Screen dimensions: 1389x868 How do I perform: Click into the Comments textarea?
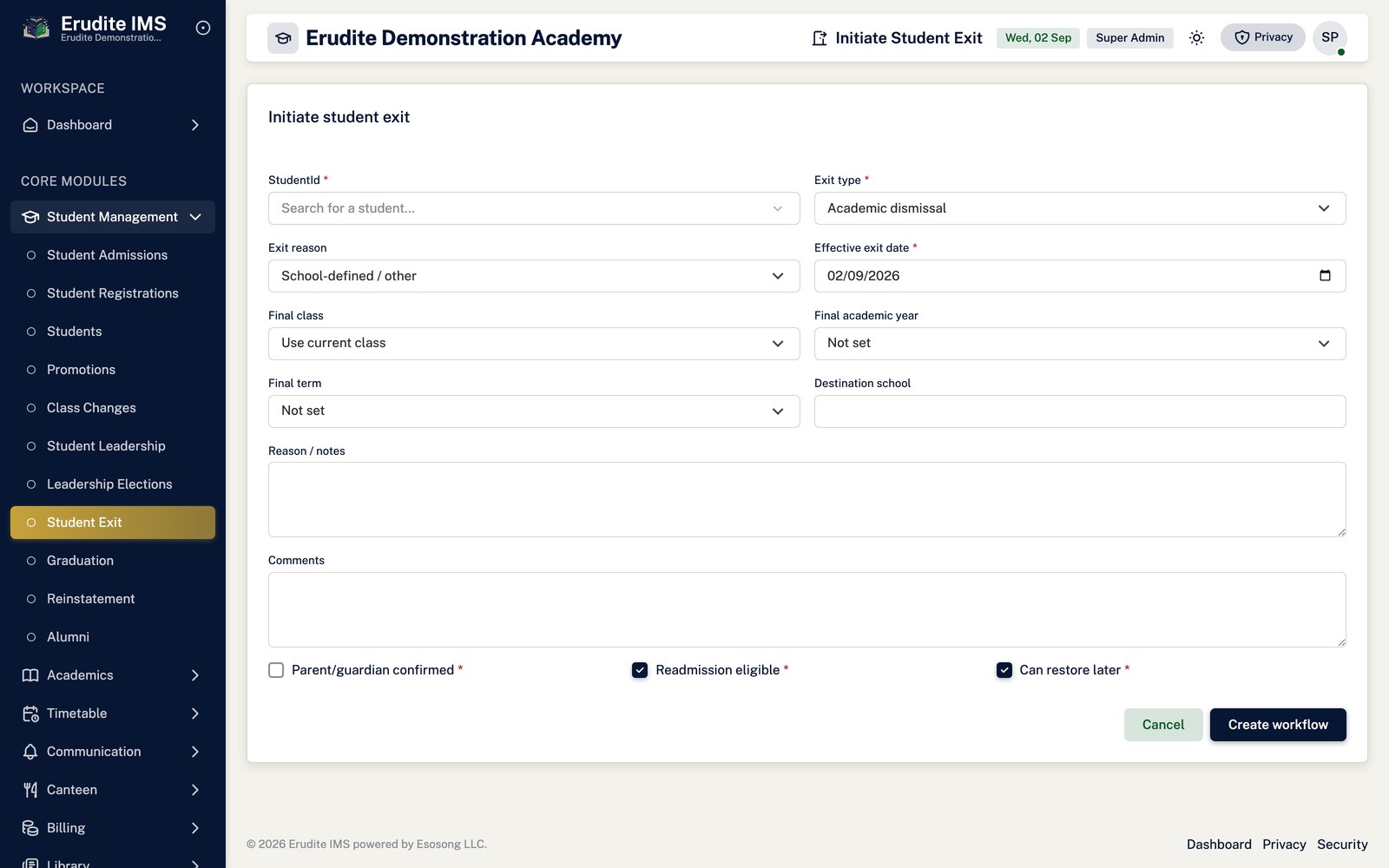click(x=807, y=609)
